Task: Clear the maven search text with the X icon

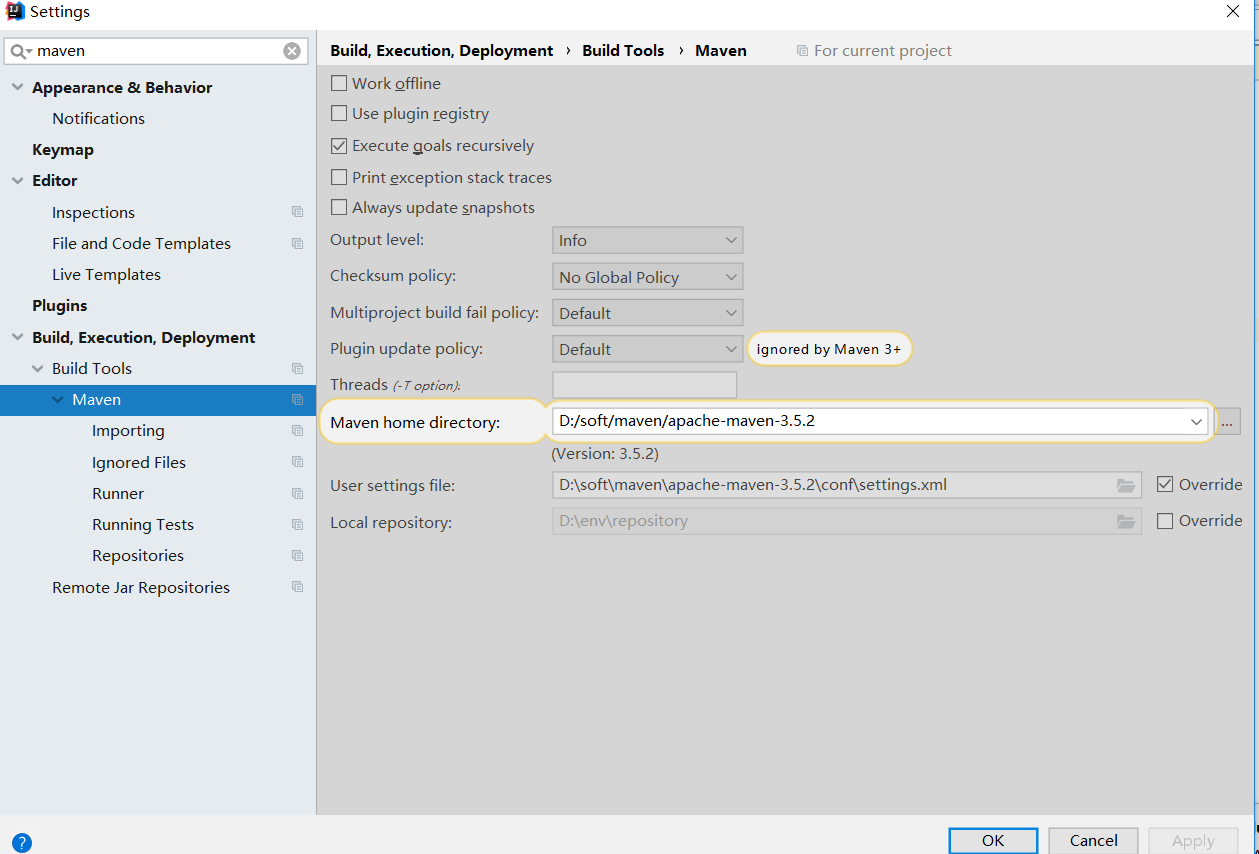Action: coord(292,51)
